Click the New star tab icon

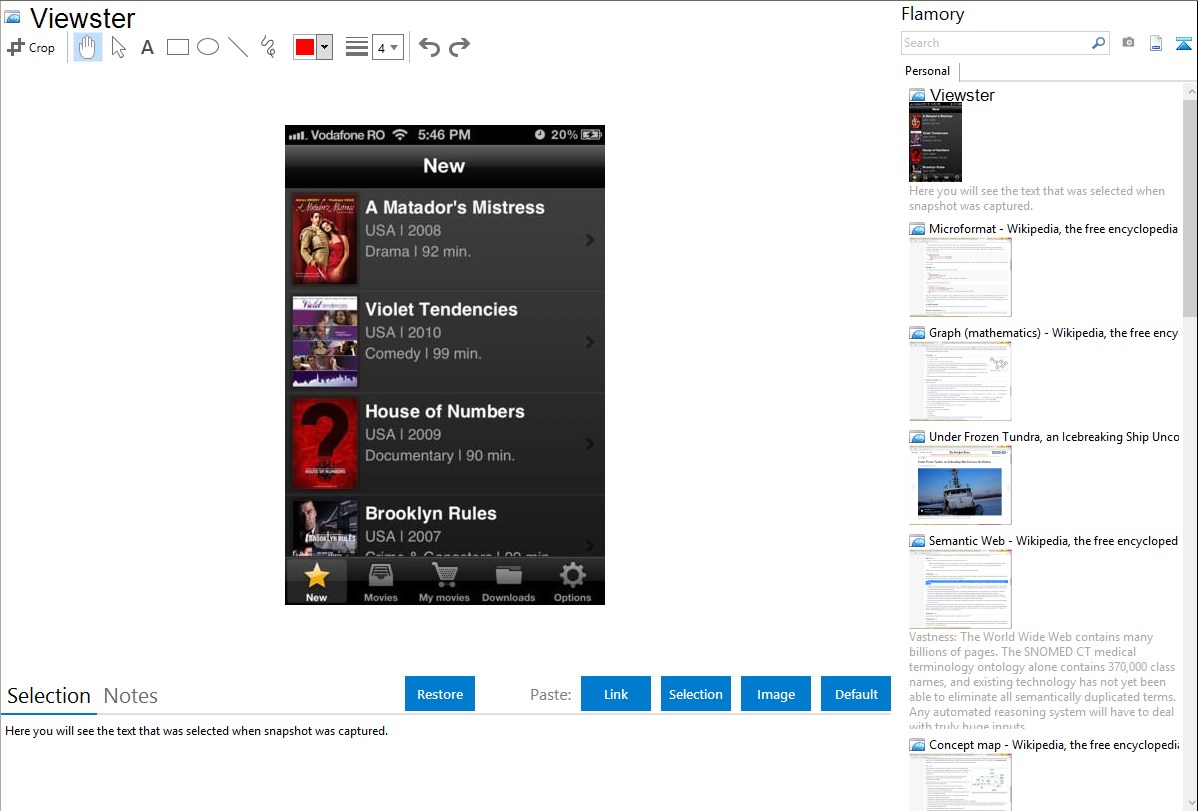point(316,576)
